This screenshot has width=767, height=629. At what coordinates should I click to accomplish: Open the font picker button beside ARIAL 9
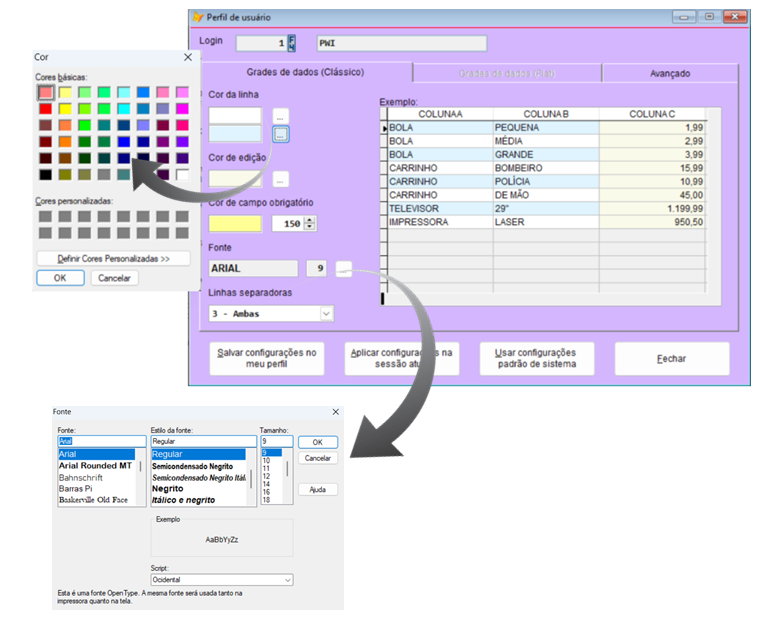point(343,268)
